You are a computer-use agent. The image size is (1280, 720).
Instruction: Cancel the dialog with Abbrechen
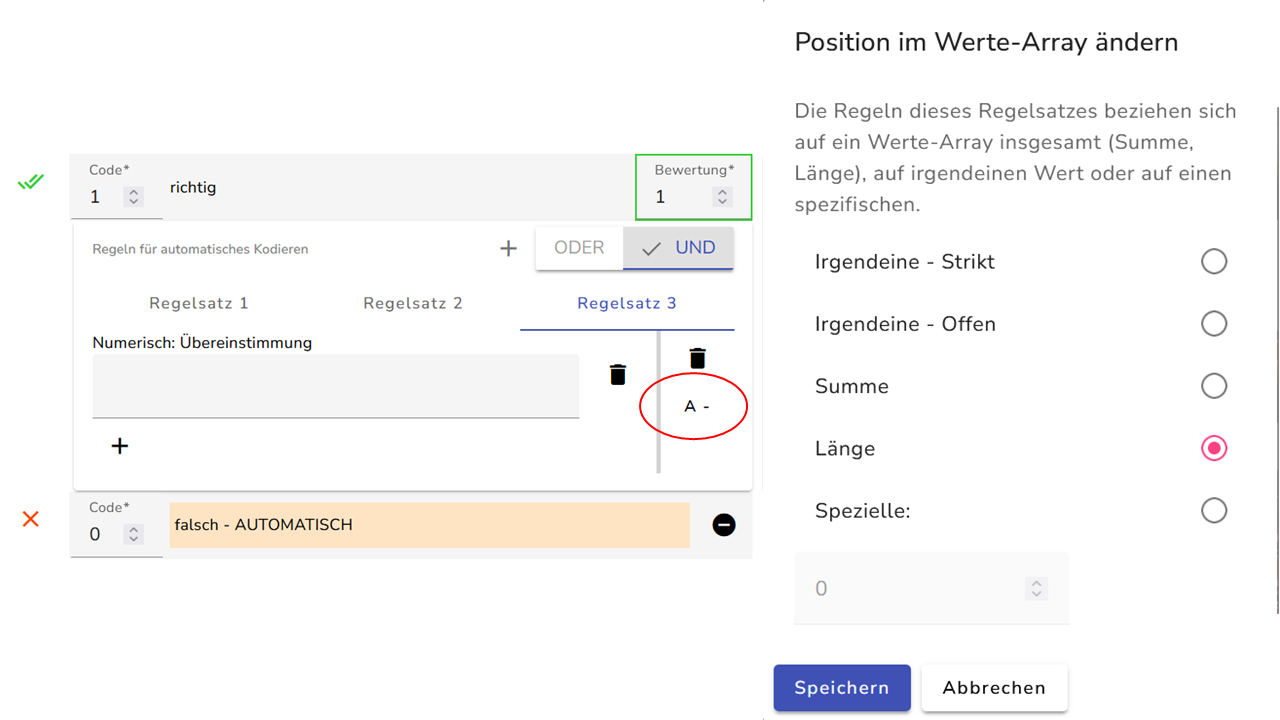(x=994, y=688)
